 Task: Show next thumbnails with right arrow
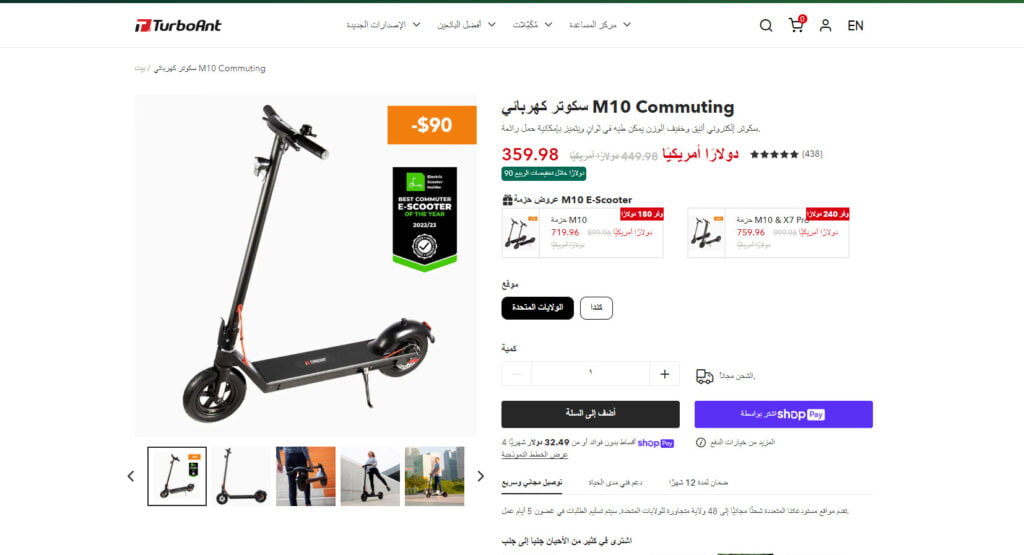tap(481, 476)
